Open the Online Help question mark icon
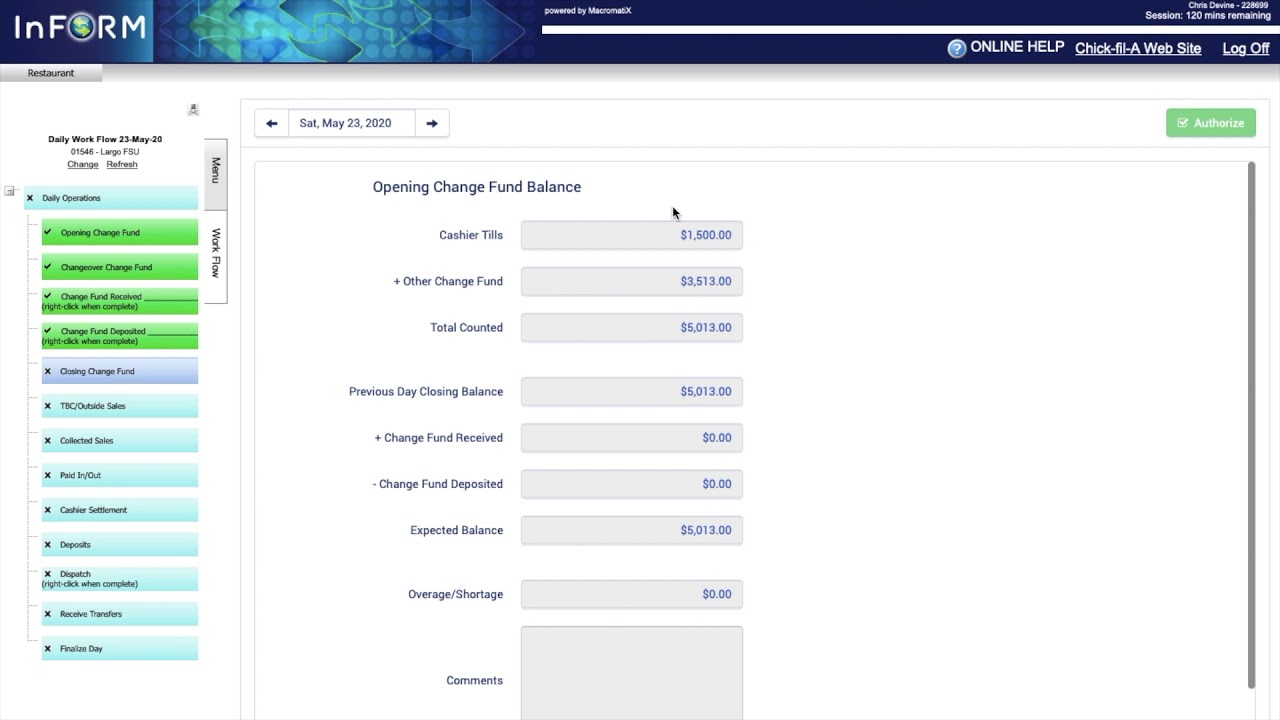The height and width of the screenshot is (720, 1280). (957, 48)
